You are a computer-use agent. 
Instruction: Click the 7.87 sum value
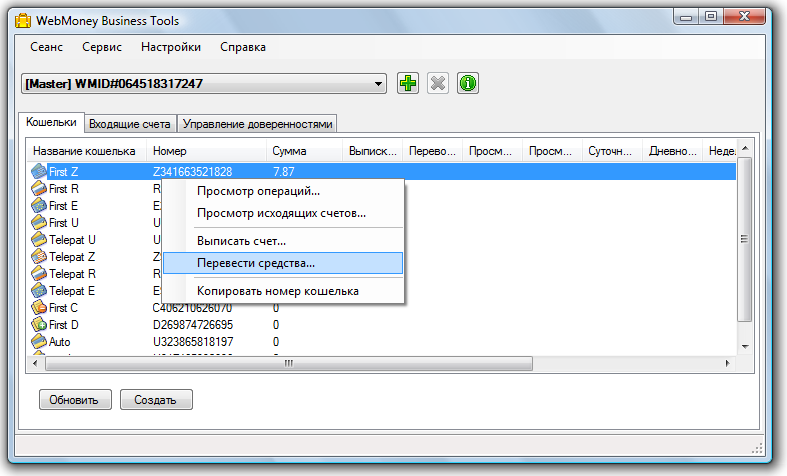[x=284, y=172]
